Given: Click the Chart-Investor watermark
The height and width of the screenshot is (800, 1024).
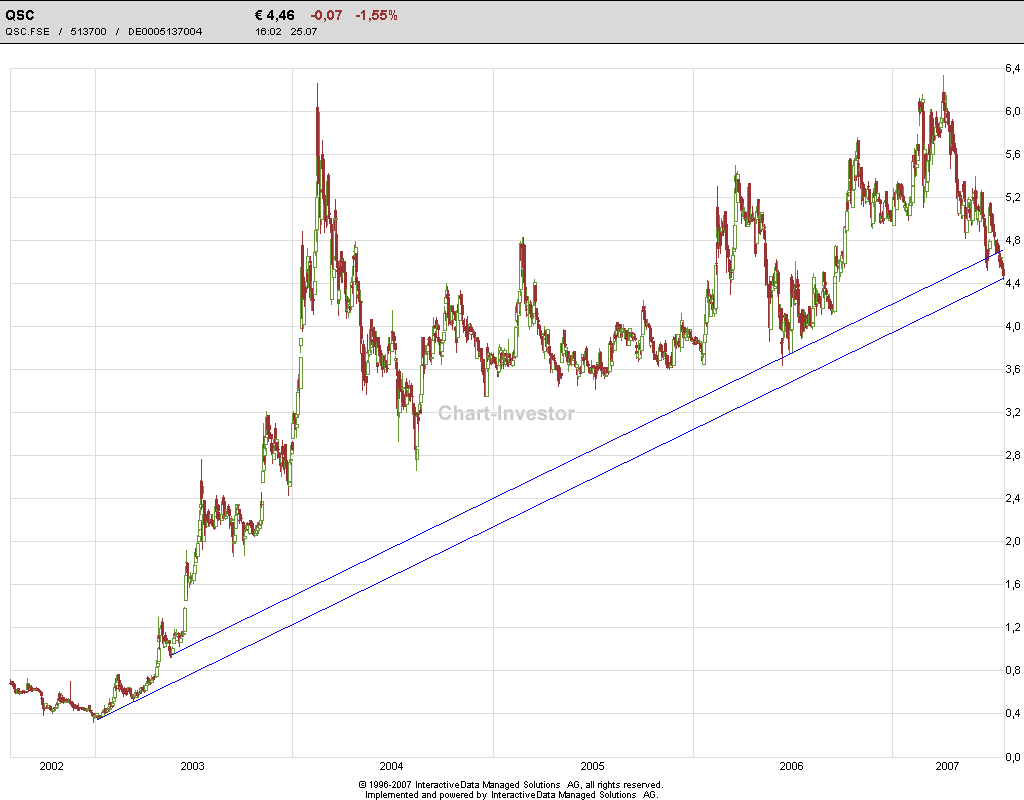Looking at the screenshot, I should pos(506,413).
